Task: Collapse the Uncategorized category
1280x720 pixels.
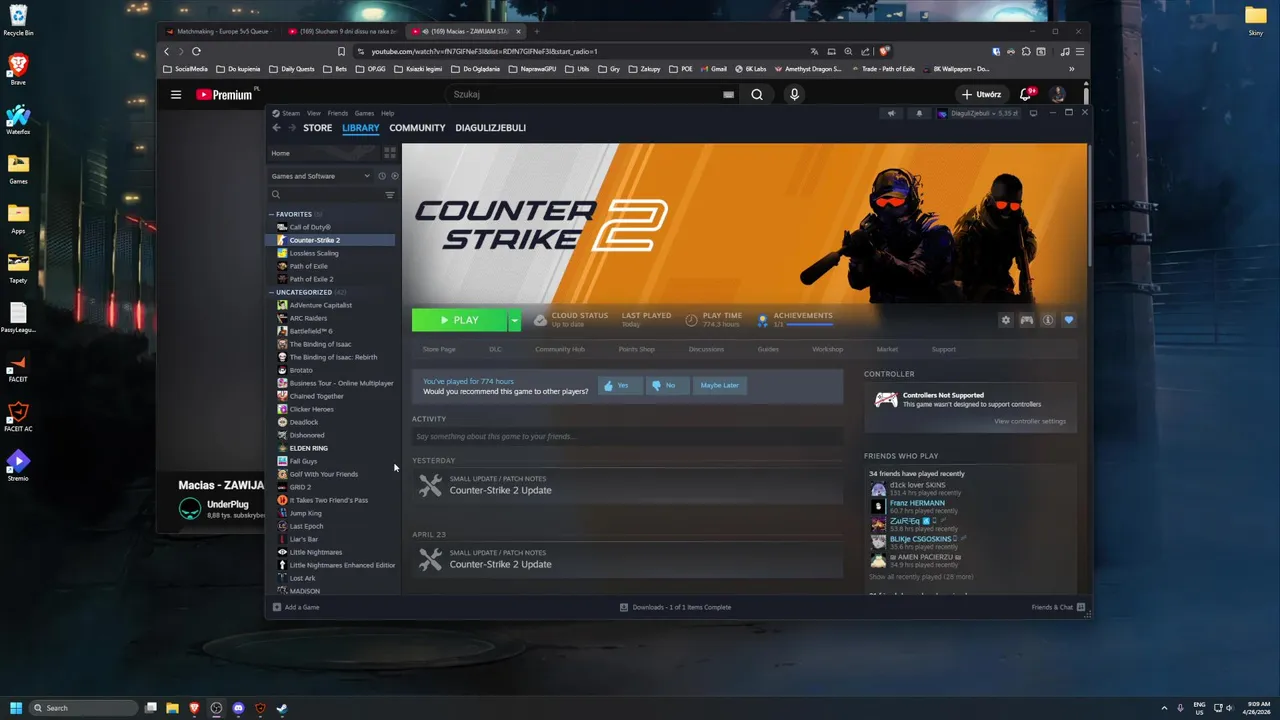Action: [271, 292]
